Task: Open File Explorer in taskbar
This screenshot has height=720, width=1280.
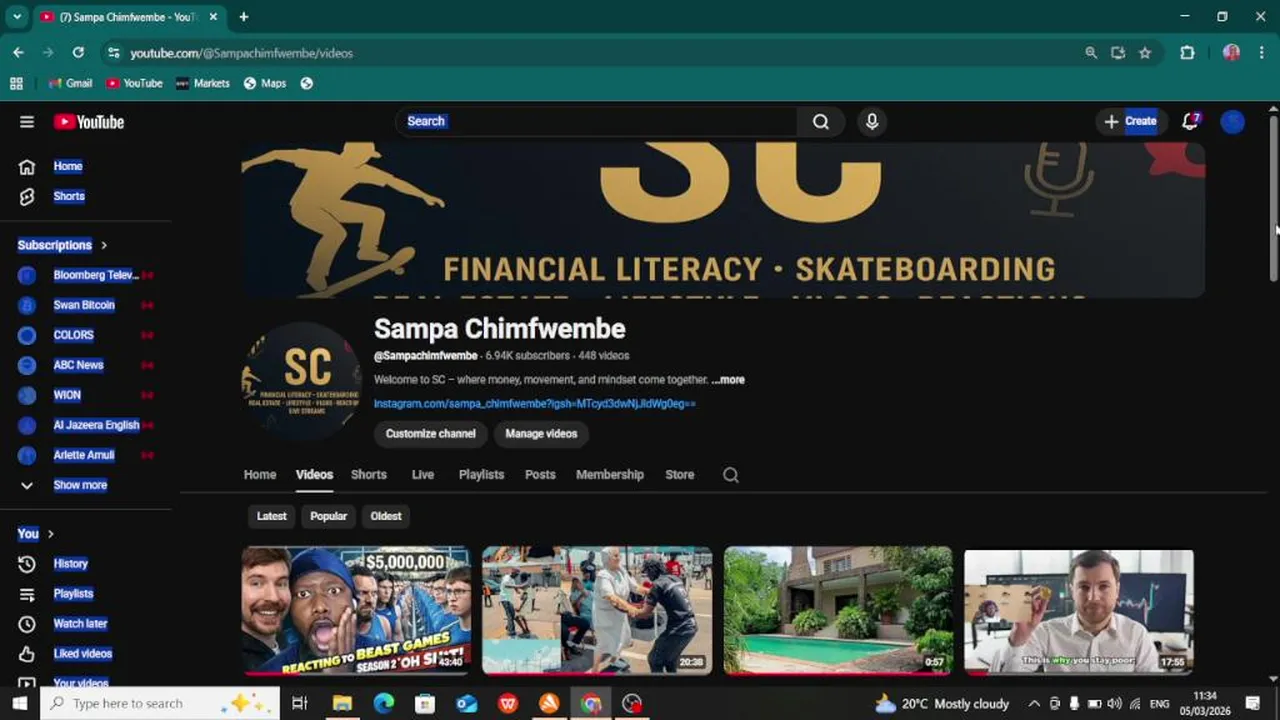Action: 342,704
